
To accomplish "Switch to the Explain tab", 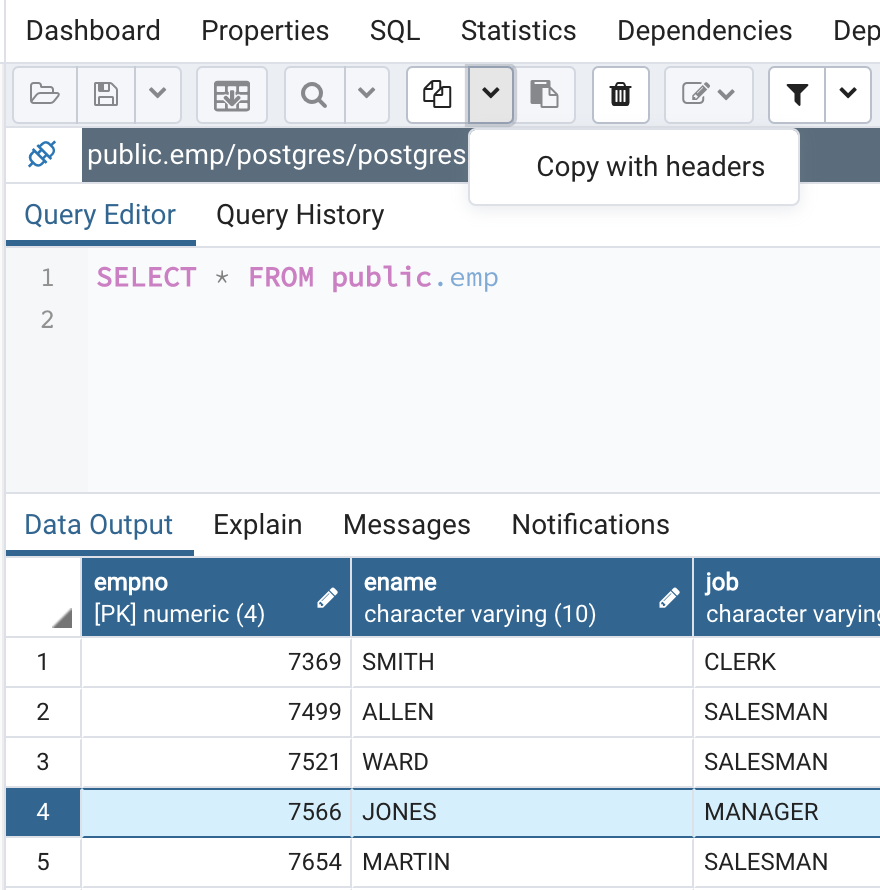I will (257, 525).
